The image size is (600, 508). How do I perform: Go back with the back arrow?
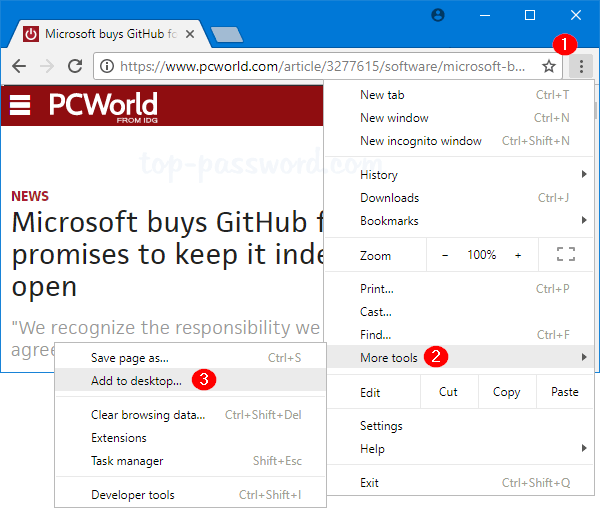18,66
